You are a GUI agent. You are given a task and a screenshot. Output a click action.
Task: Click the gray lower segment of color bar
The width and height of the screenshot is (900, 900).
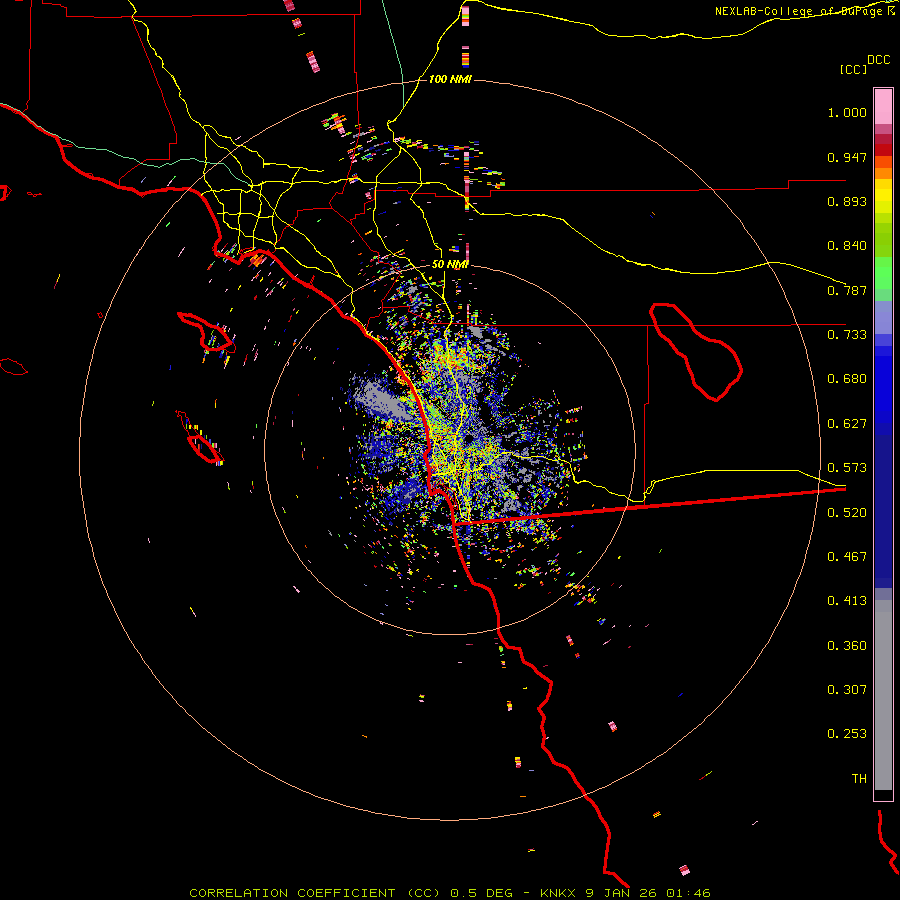(883, 695)
